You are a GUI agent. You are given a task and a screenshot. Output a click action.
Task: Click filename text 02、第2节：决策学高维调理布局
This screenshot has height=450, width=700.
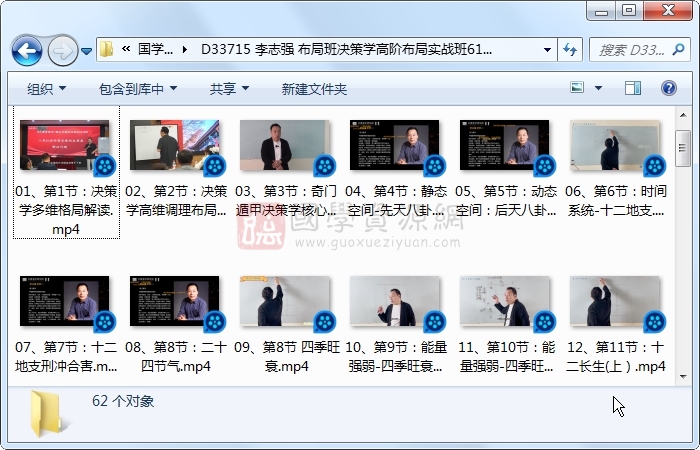point(176,200)
